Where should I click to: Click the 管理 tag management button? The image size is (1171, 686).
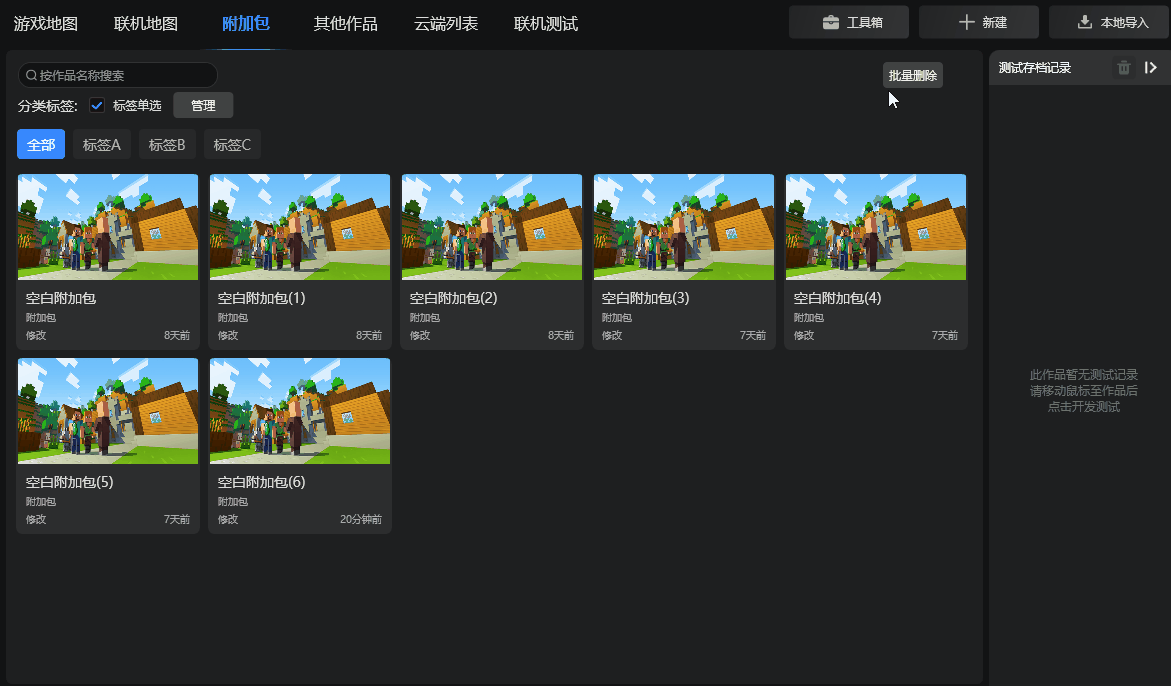point(203,105)
